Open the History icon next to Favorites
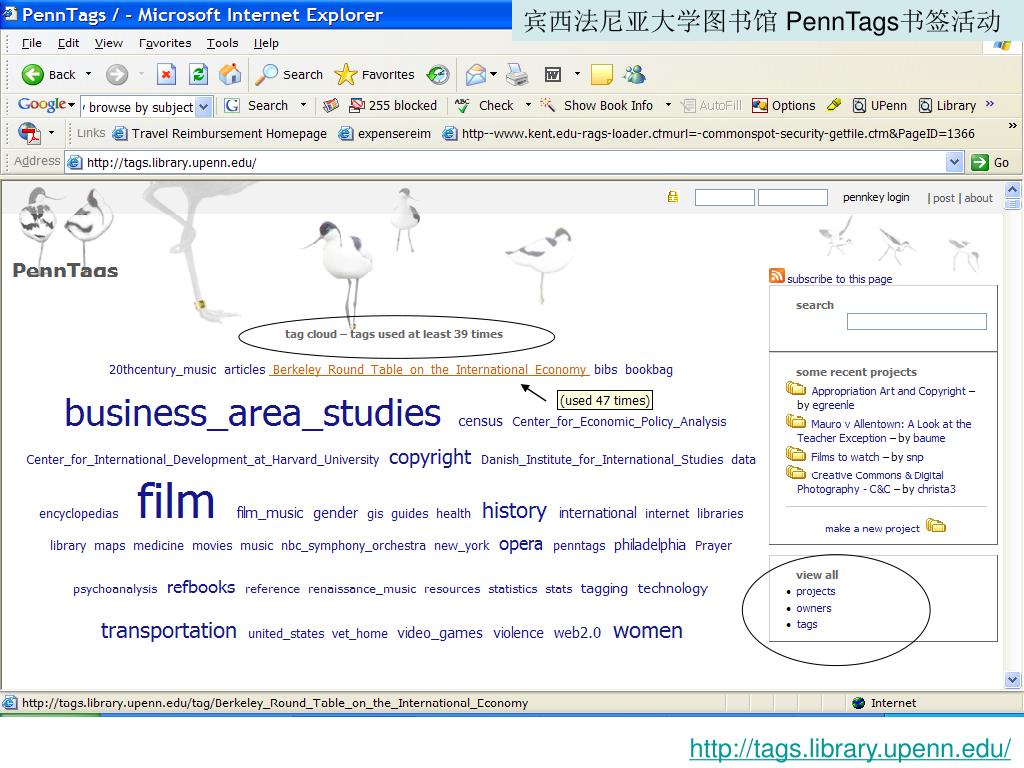Viewport: 1024px width, 768px height. tap(438, 74)
